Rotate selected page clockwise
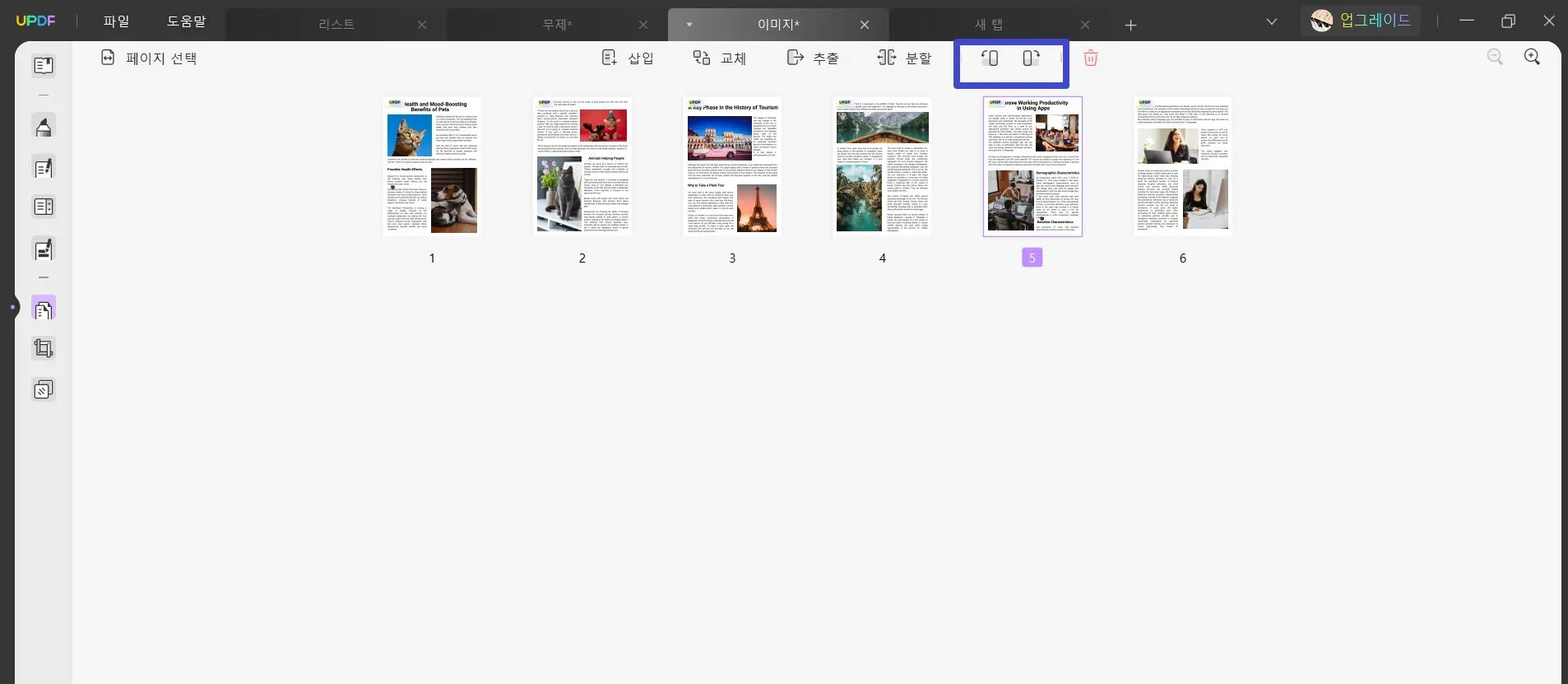 [x=1031, y=58]
